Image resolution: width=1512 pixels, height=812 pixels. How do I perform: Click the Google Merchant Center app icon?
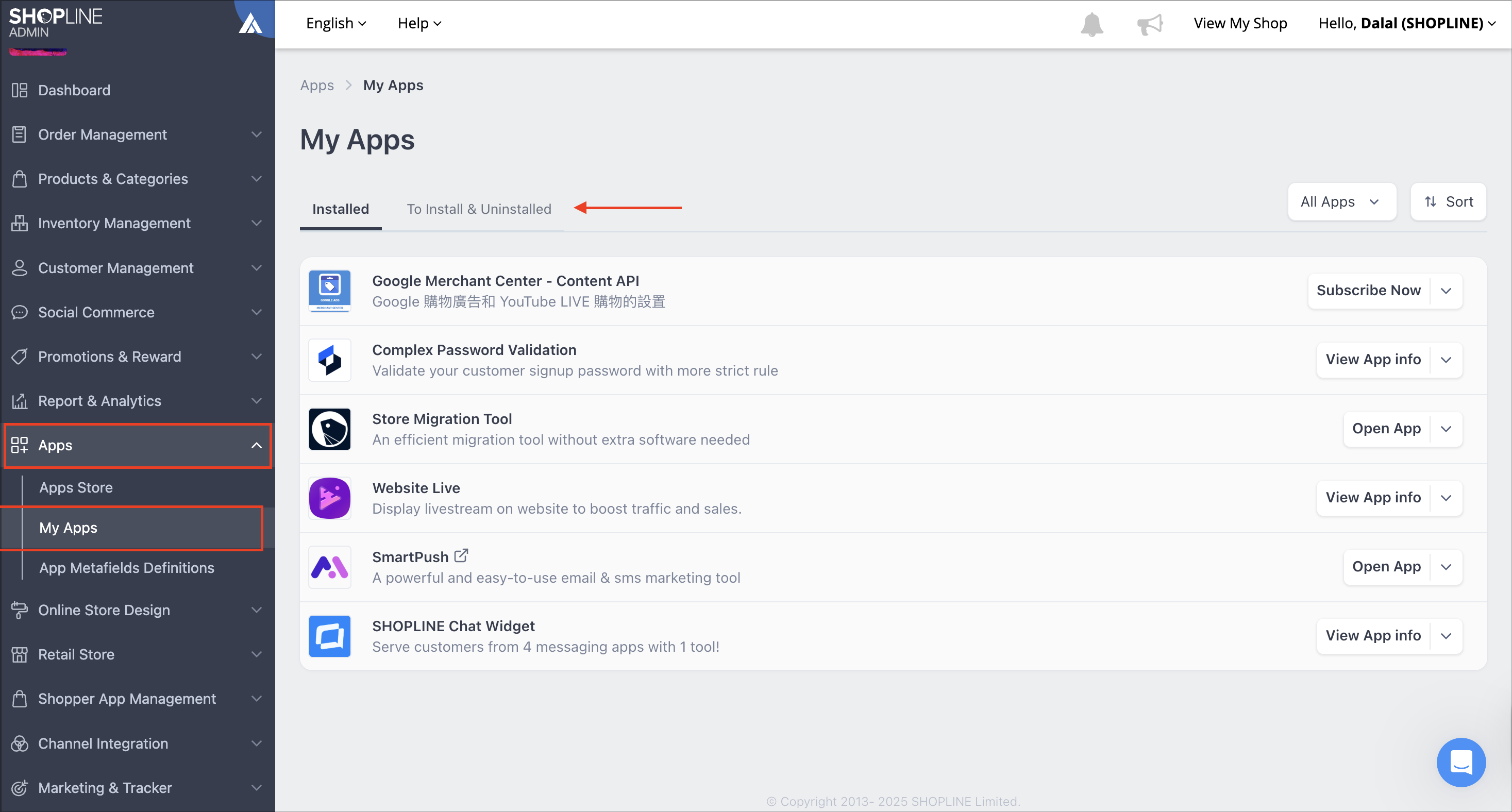[330, 291]
